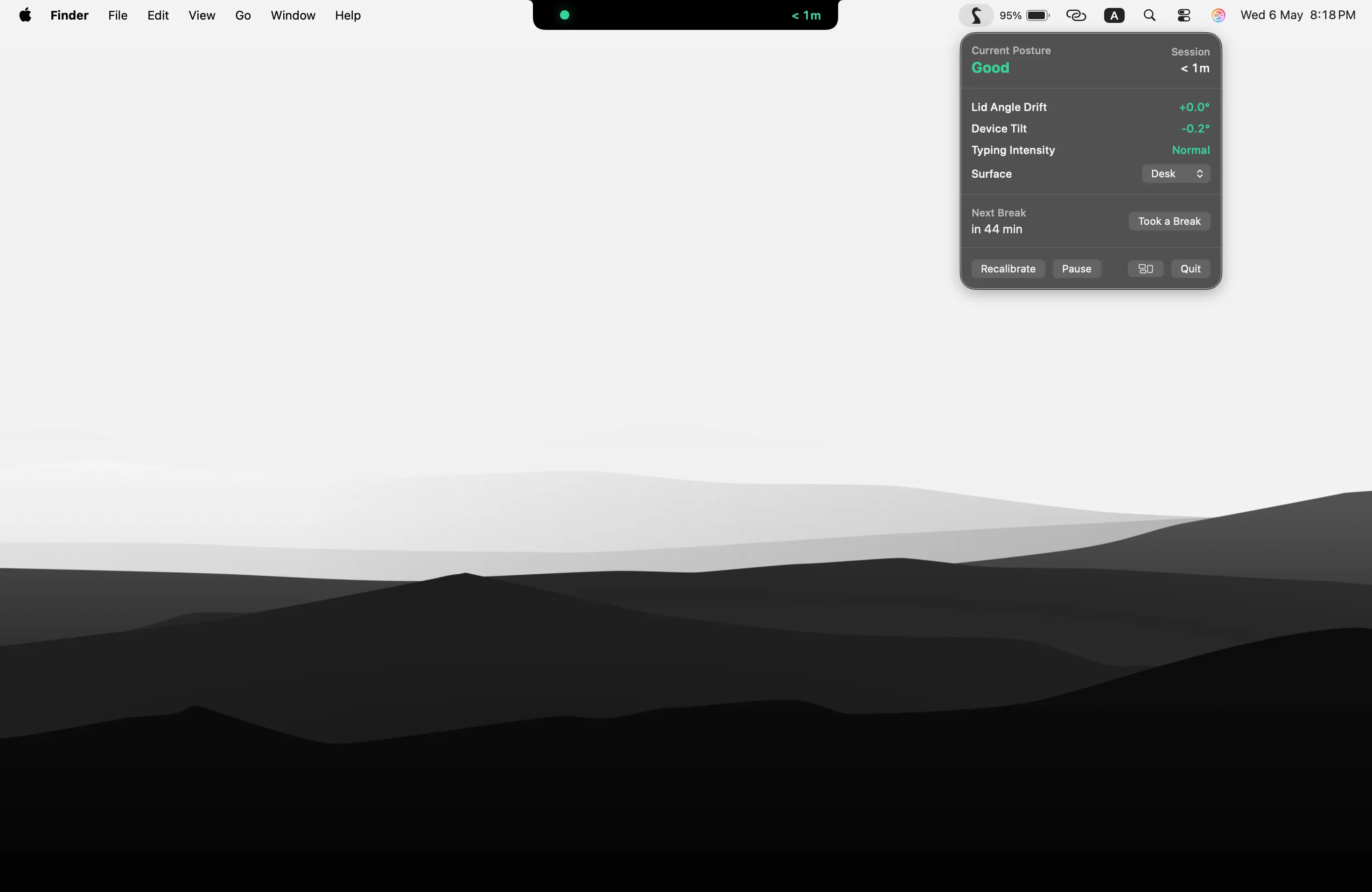Click the Device Tilt label
1372x892 pixels.
(x=999, y=128)
